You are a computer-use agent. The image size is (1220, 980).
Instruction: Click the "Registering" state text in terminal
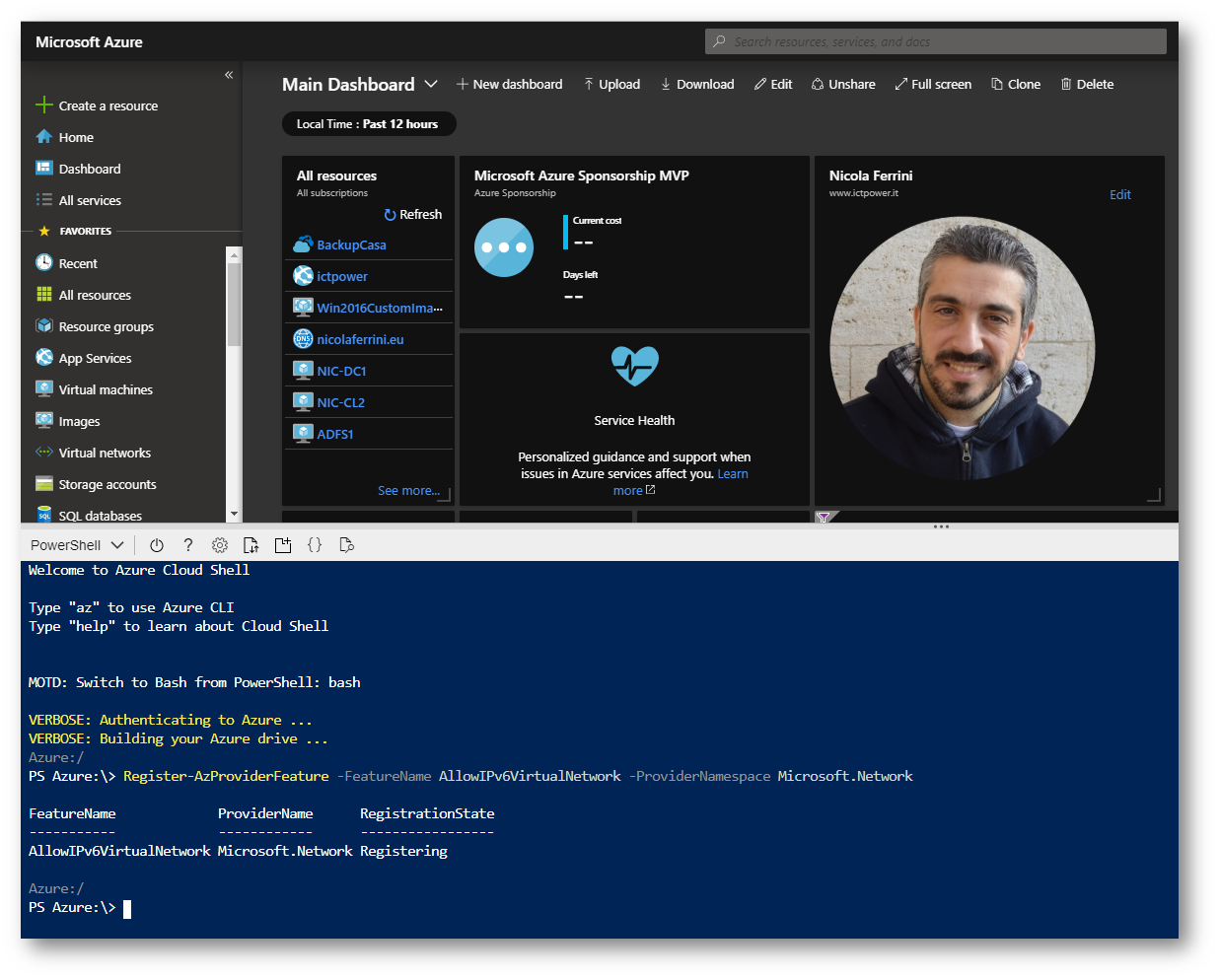[403, 851]
